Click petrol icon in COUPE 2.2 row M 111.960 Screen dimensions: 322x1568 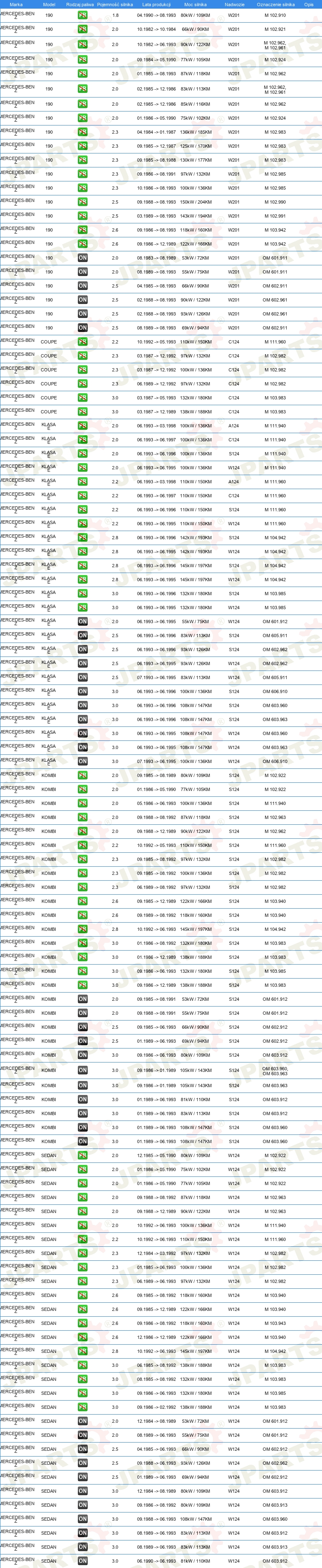tap(82, 342)
